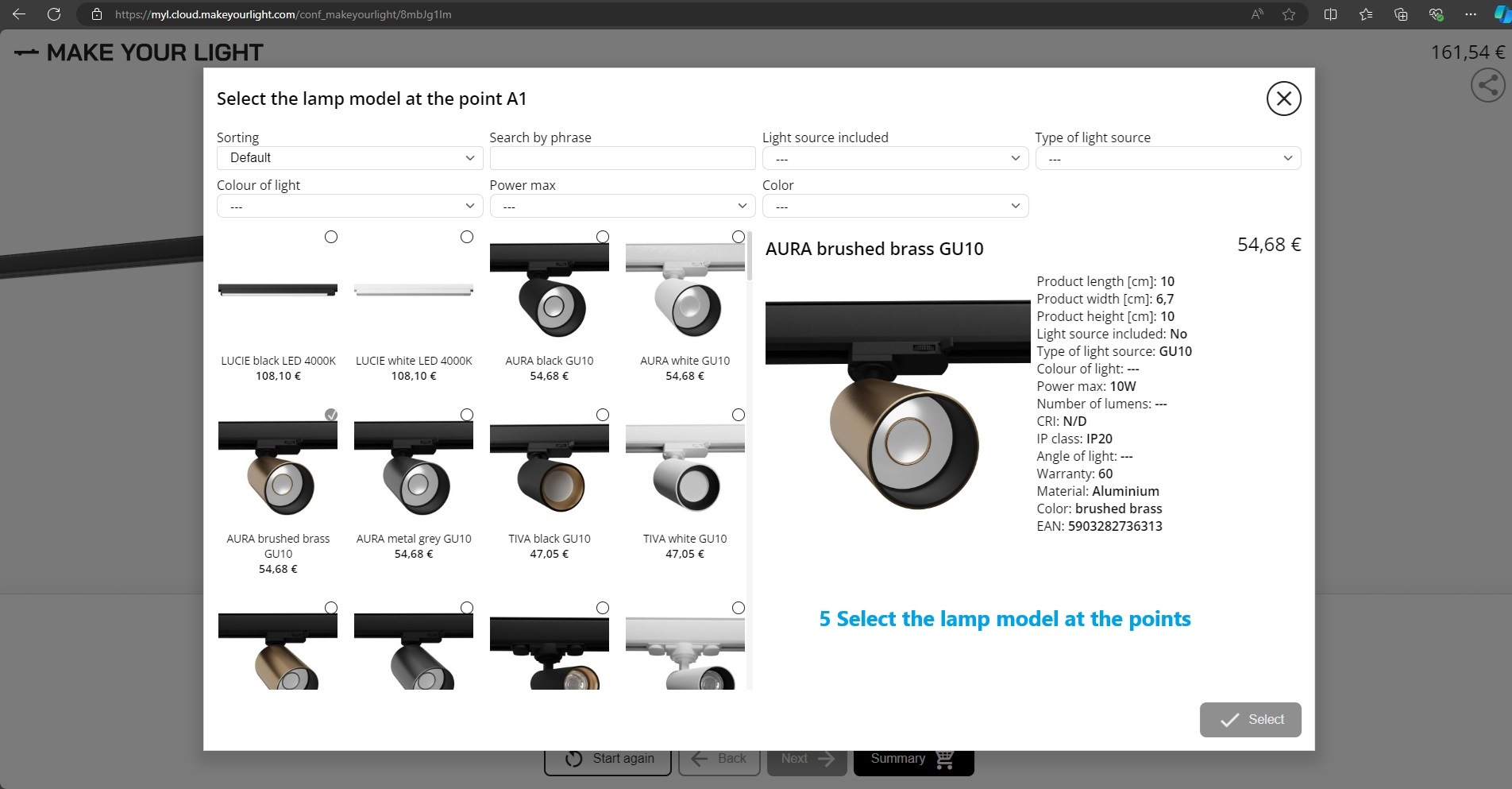Add page to favorites with star icon
Image resolution: width=1512 pixels, height=789 pixels.
(x=1289, y=14)
